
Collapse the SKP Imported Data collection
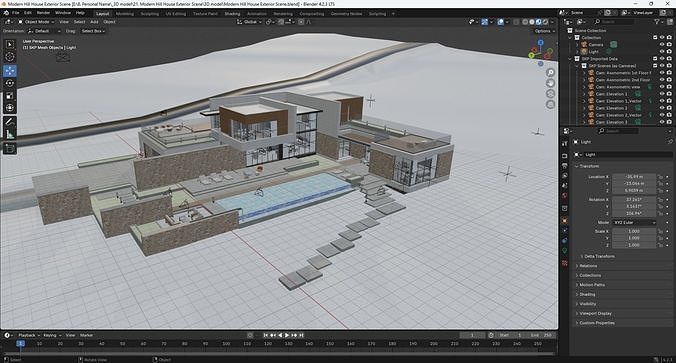click(571, 59)
